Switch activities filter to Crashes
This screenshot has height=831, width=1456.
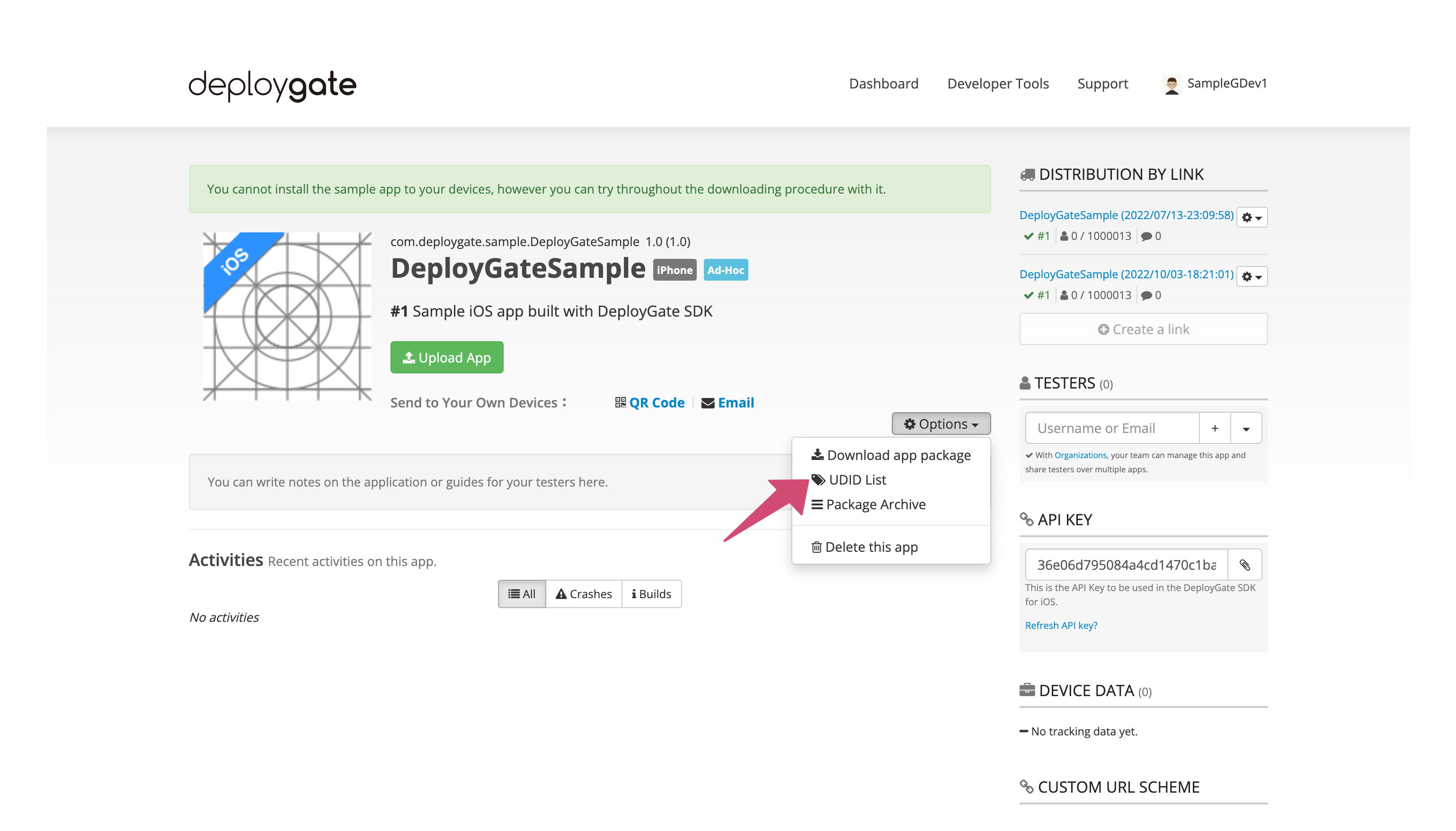(x=583, y=593)
